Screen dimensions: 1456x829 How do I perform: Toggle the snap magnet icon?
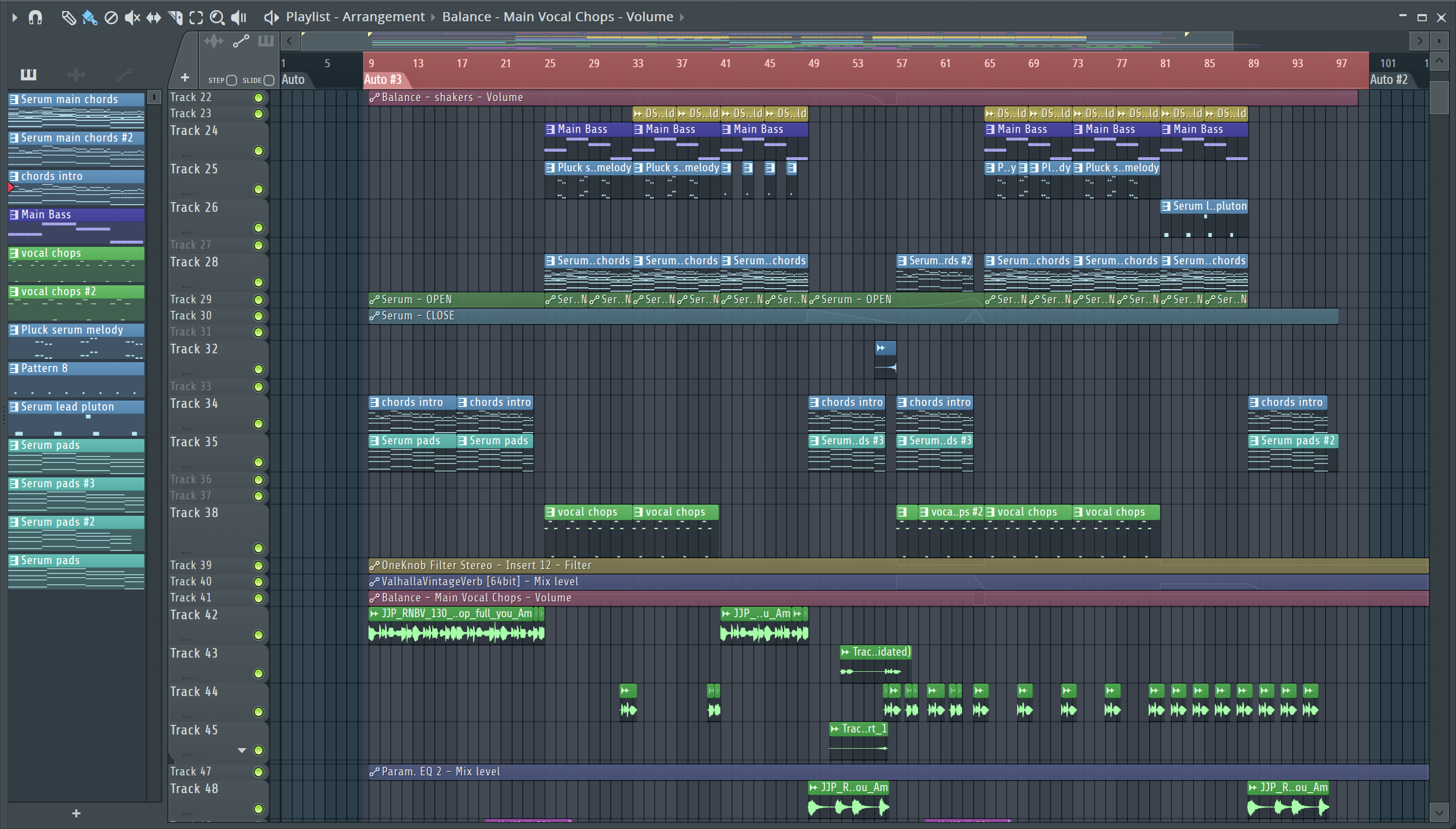click(x=35, y=18)
